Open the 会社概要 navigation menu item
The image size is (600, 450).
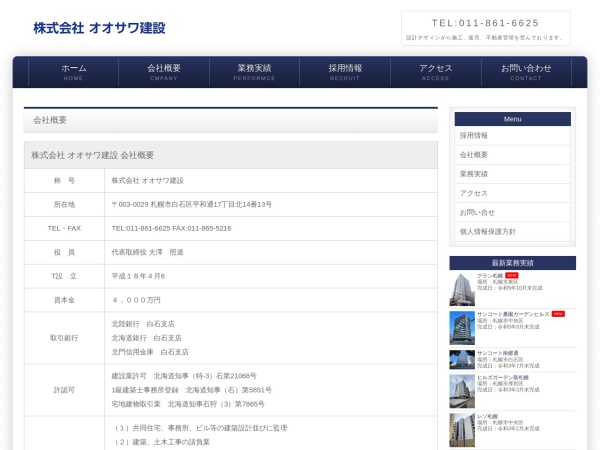pos(164,72)
